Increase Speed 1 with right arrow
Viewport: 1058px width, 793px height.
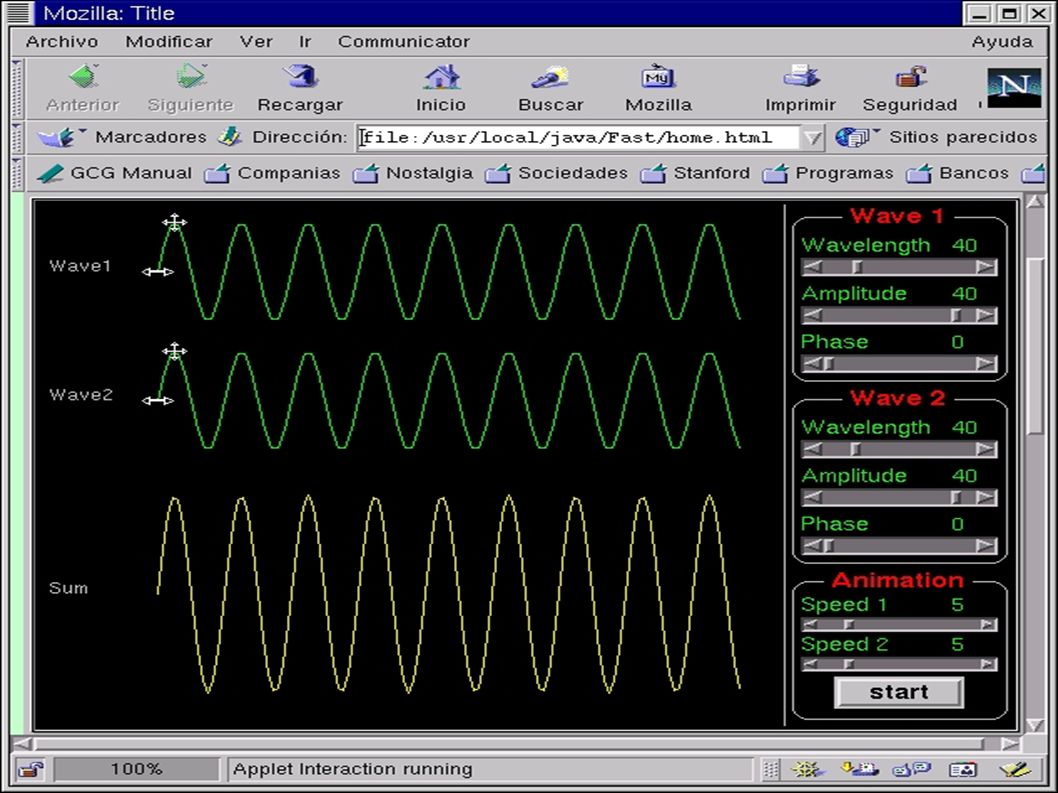pos(987,625)
